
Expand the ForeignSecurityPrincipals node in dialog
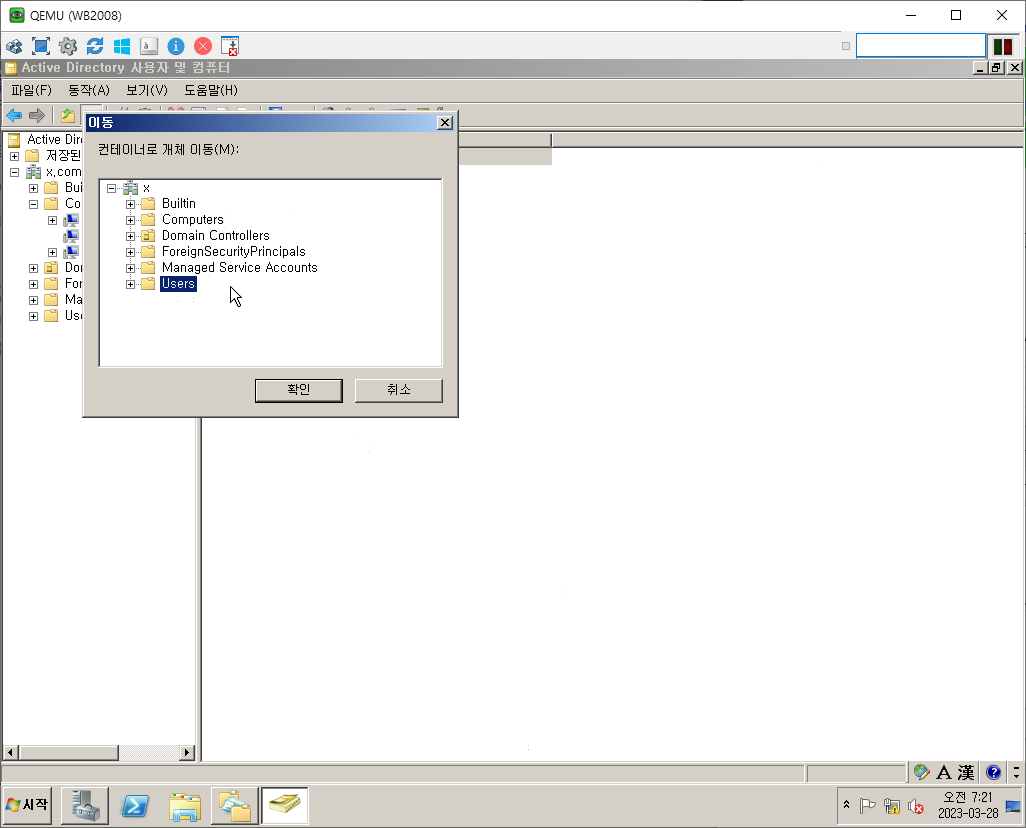(x=130, y=253)
